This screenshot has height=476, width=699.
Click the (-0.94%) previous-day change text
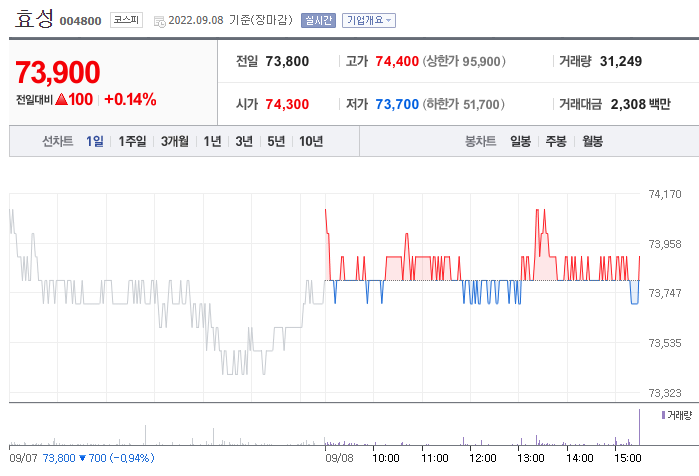click(x=132, y=458)
